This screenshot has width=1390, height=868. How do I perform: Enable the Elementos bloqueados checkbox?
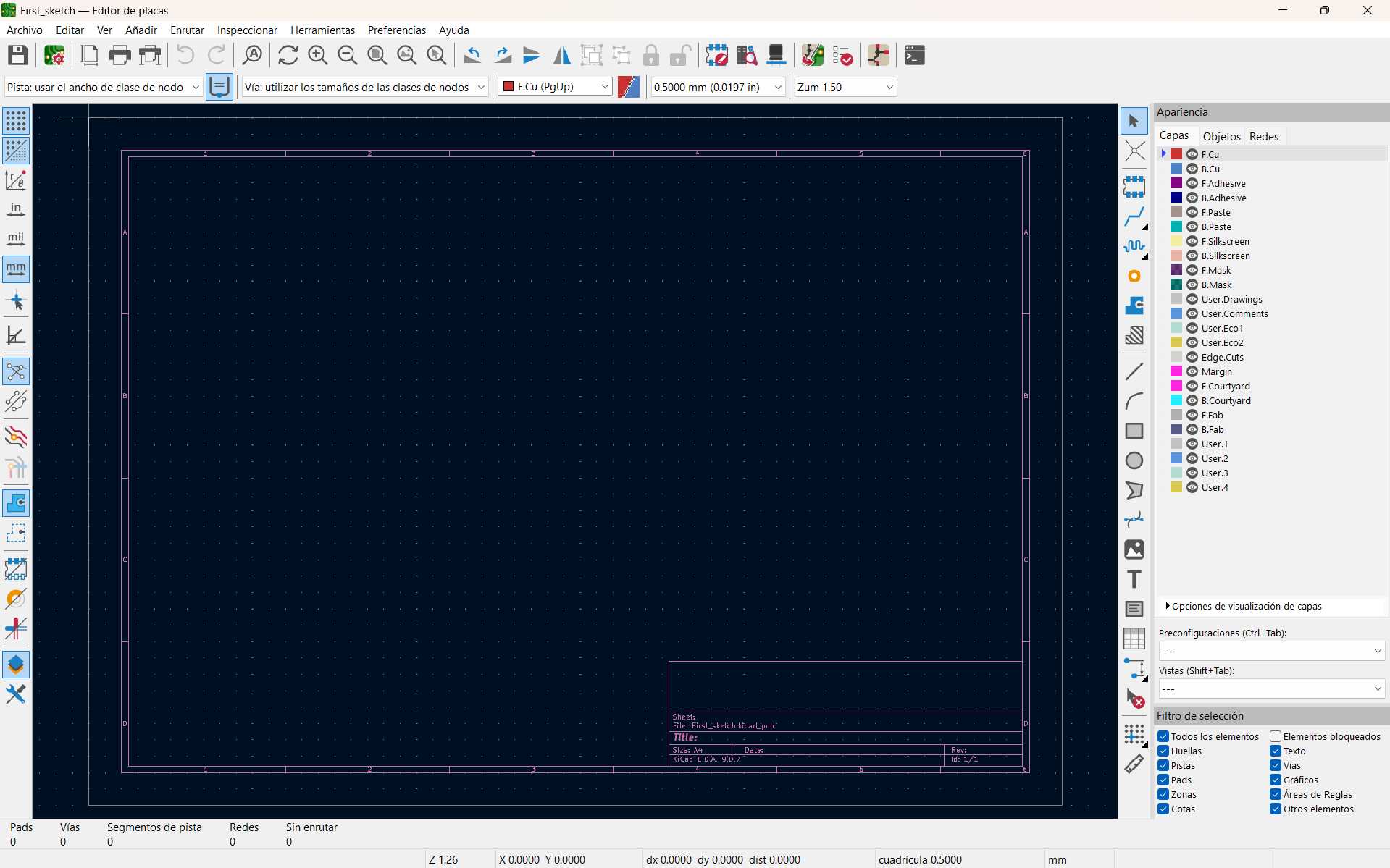(x=1276, y=736)
